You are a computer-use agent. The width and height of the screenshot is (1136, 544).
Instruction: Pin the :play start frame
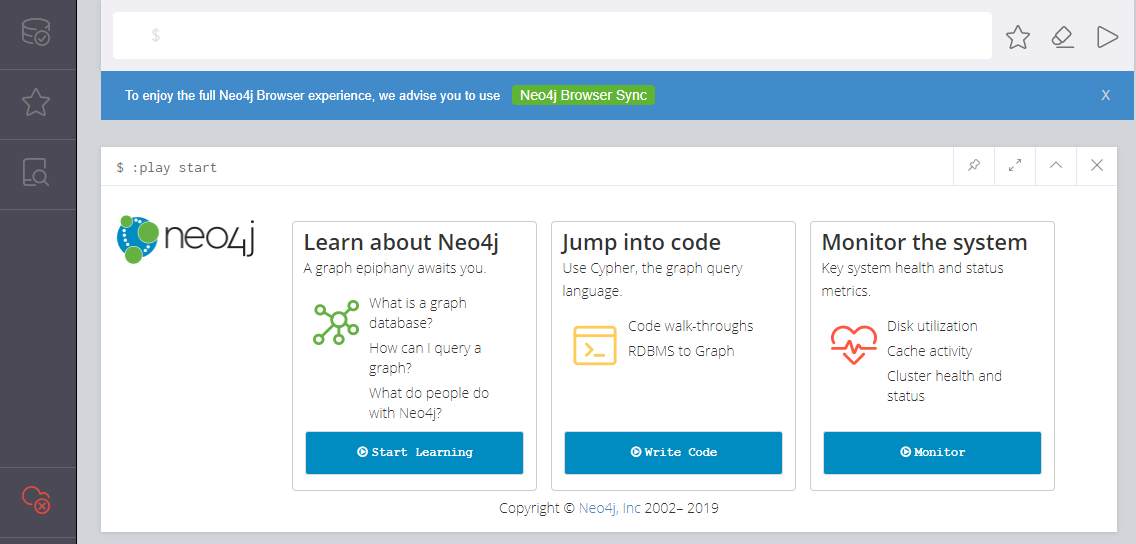click(x=974, y=166)
